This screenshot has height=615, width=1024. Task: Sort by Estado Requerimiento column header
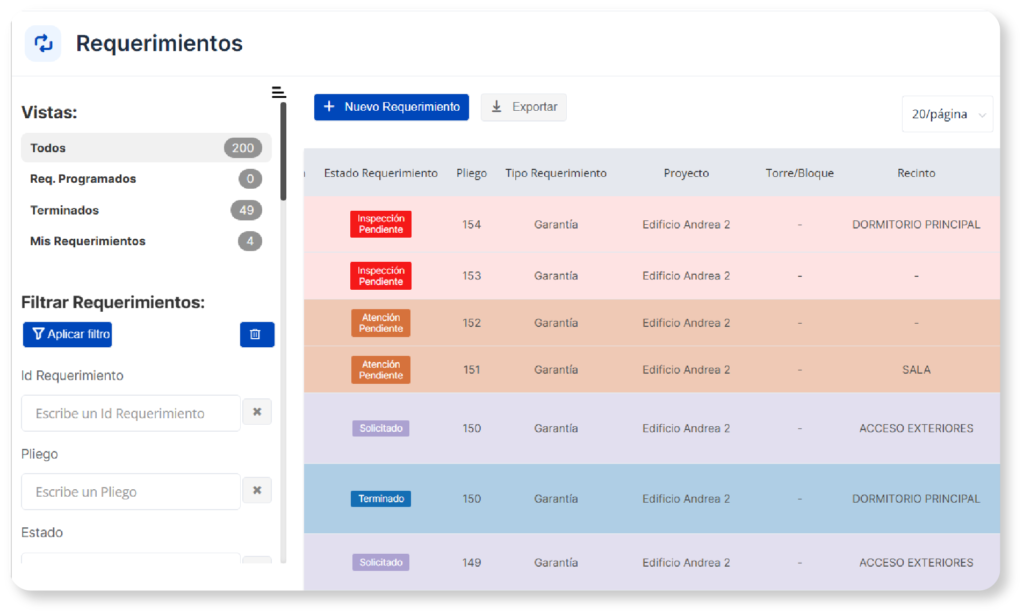coord(381,173)
